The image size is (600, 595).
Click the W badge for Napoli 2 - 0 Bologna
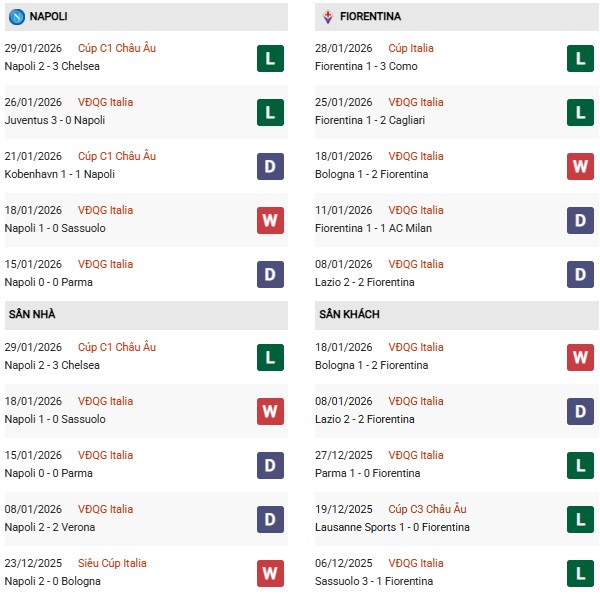[270, 573]
